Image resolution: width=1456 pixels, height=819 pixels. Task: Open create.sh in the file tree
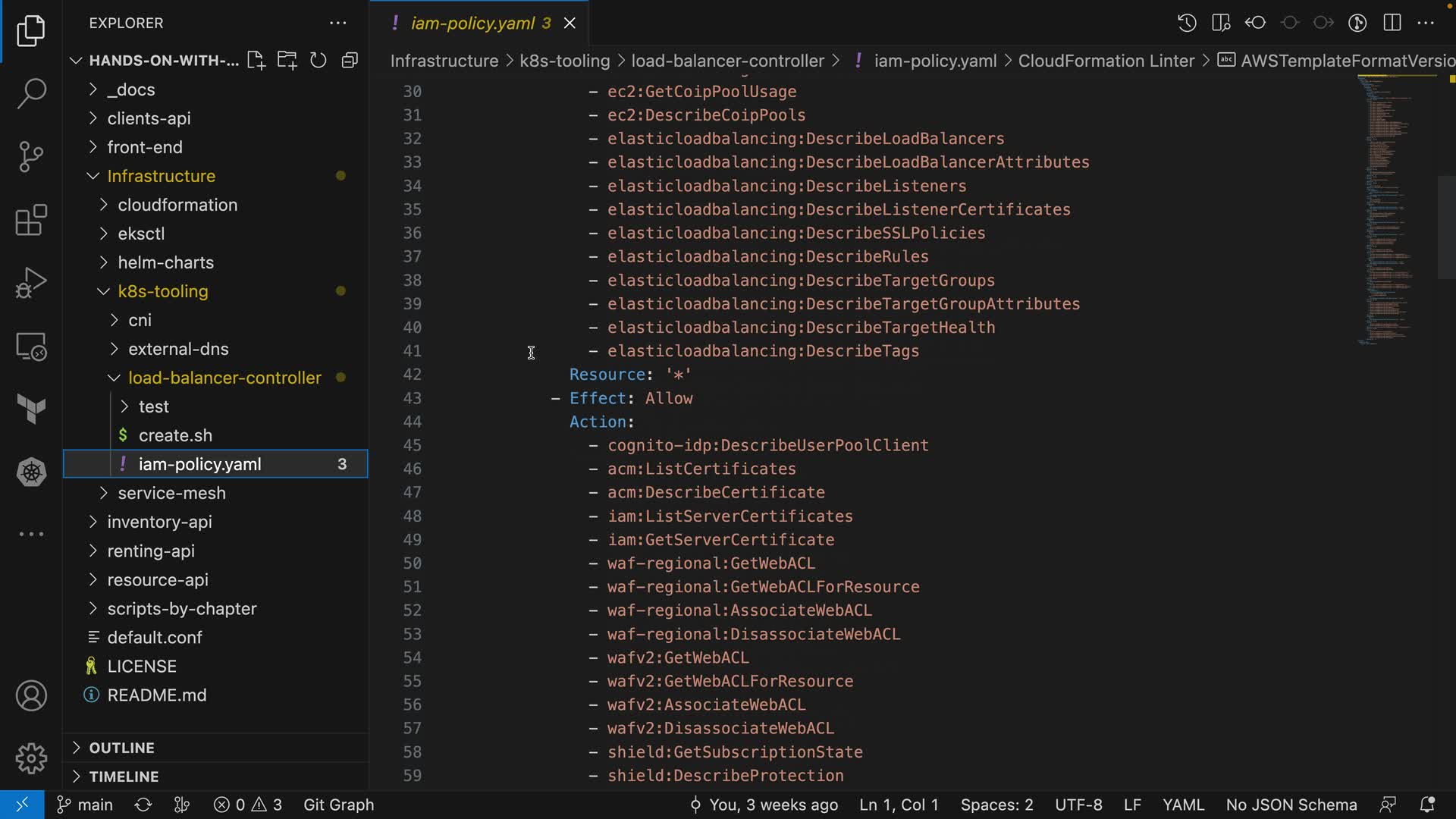(x=175, y=435)
